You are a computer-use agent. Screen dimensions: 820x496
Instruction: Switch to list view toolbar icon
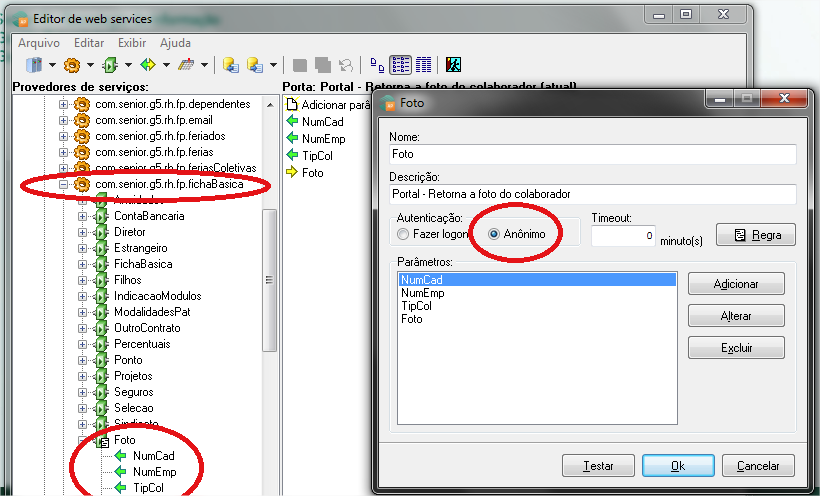tap(400, 65)
